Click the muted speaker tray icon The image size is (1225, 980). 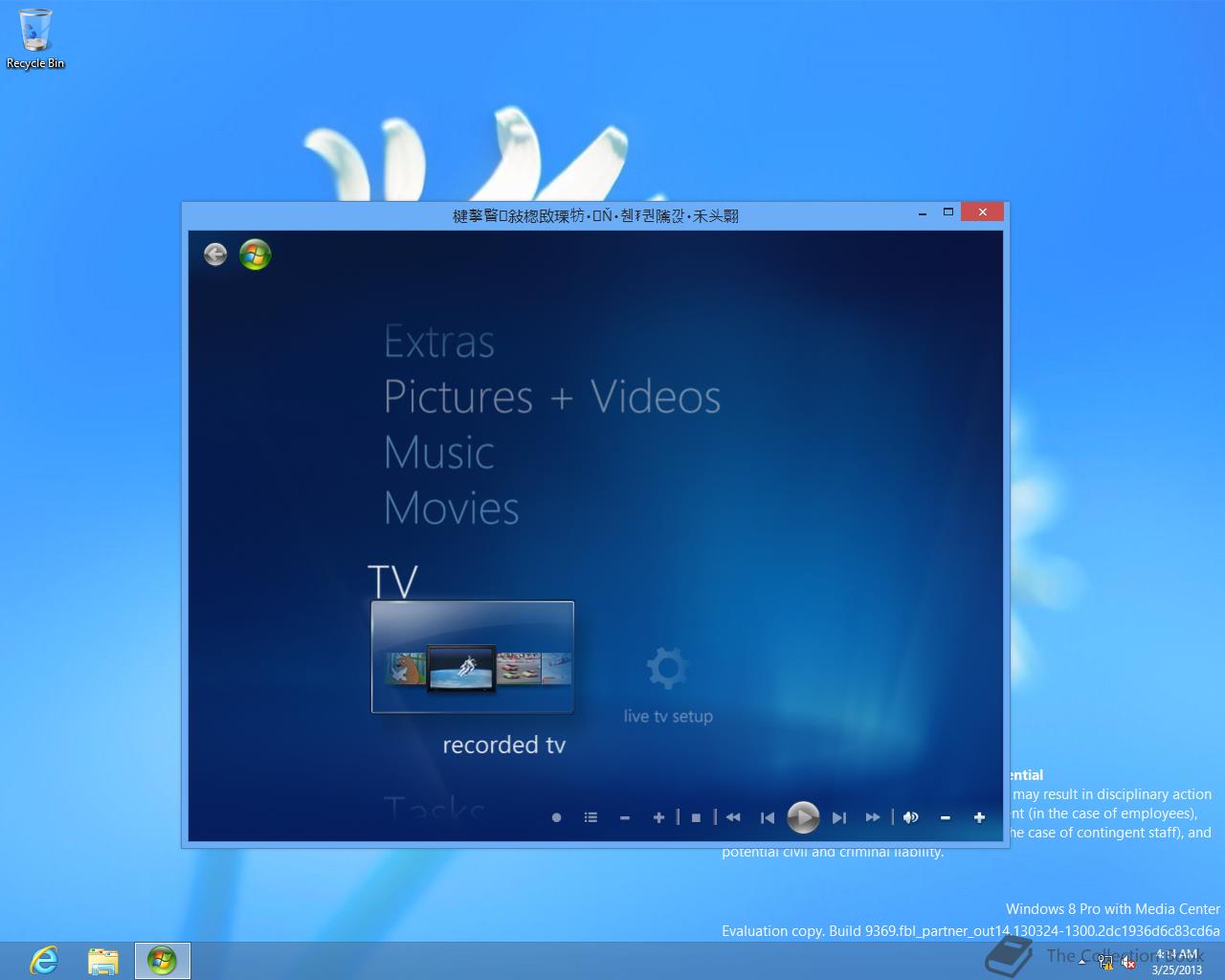pos(1128,962)
